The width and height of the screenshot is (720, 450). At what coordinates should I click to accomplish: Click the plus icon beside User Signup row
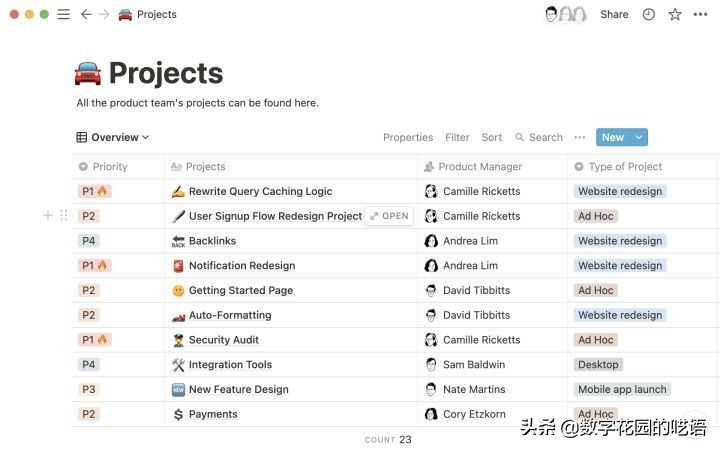click(48, 216)
